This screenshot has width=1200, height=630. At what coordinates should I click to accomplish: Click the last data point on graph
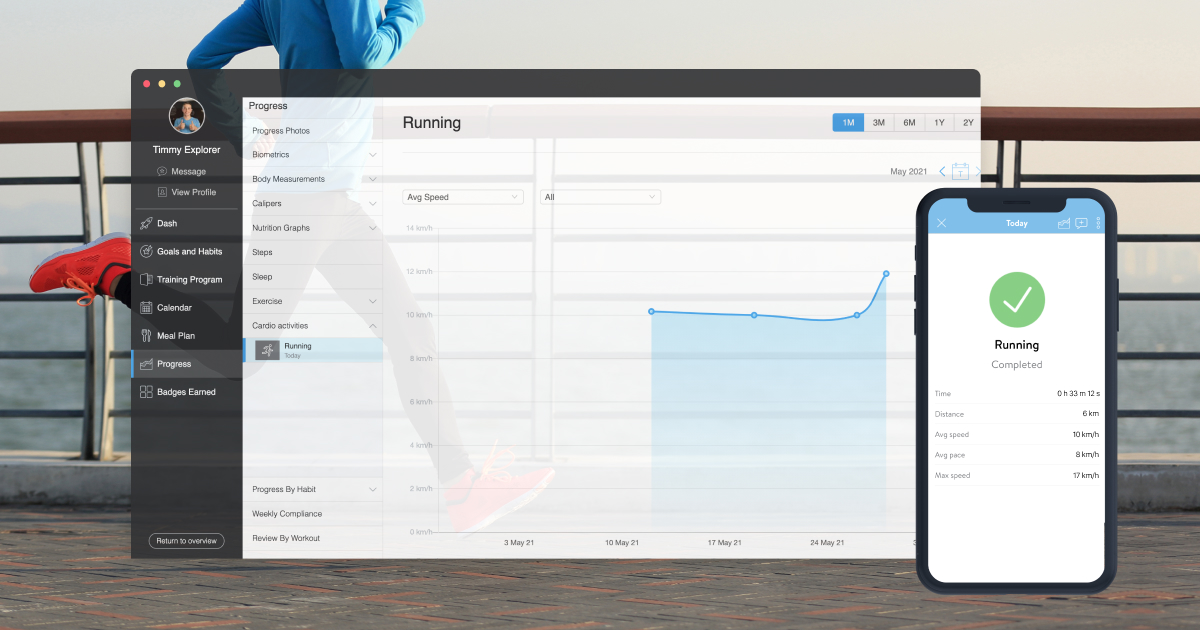tap(886, 274)
